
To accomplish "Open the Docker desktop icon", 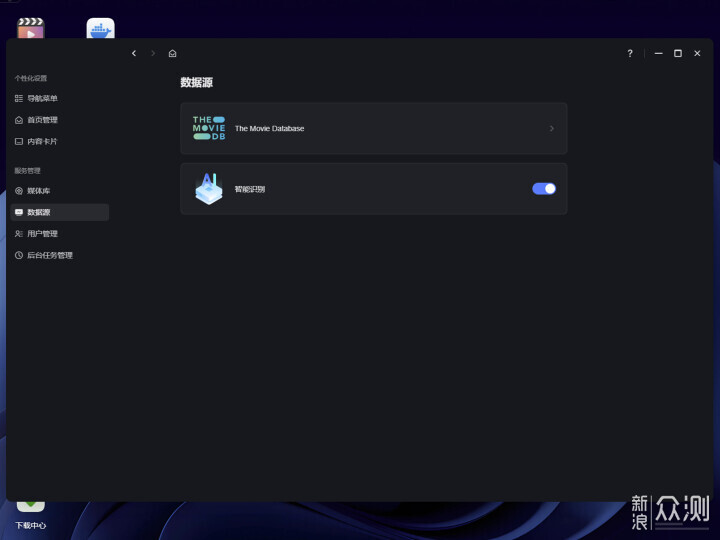I will click(x=101, y=28).
